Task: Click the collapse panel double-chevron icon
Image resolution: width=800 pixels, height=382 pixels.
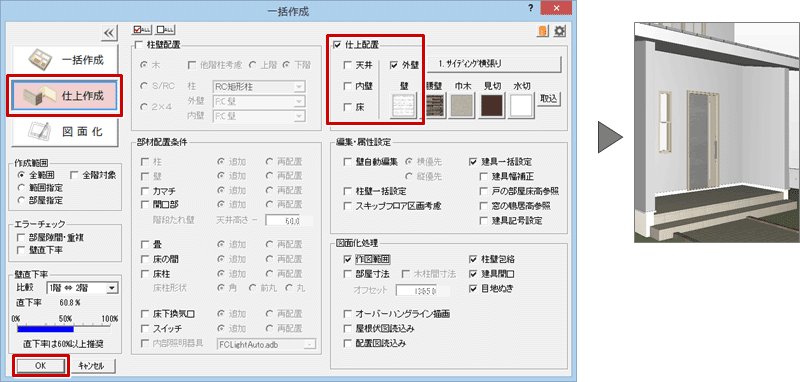Action: click(110, 34)
